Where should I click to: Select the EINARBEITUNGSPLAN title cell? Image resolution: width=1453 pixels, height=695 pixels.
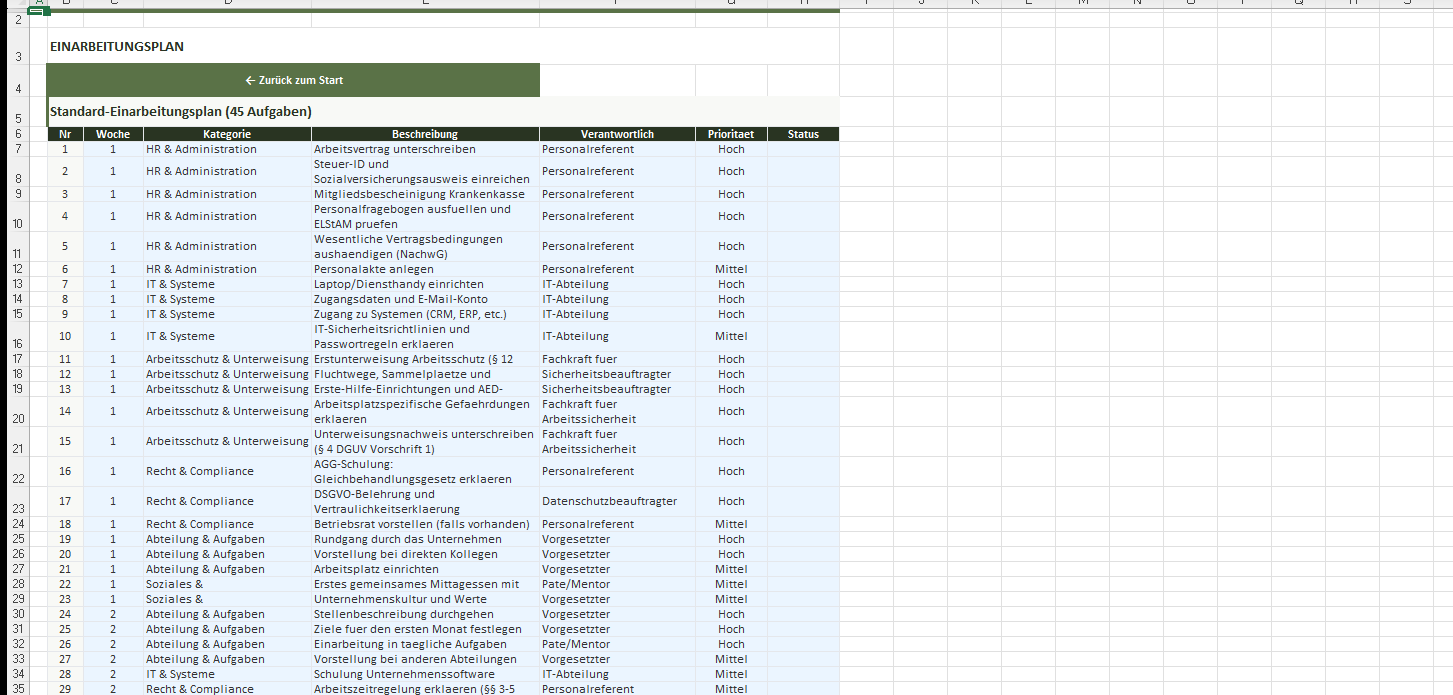(x=117, y=47)
